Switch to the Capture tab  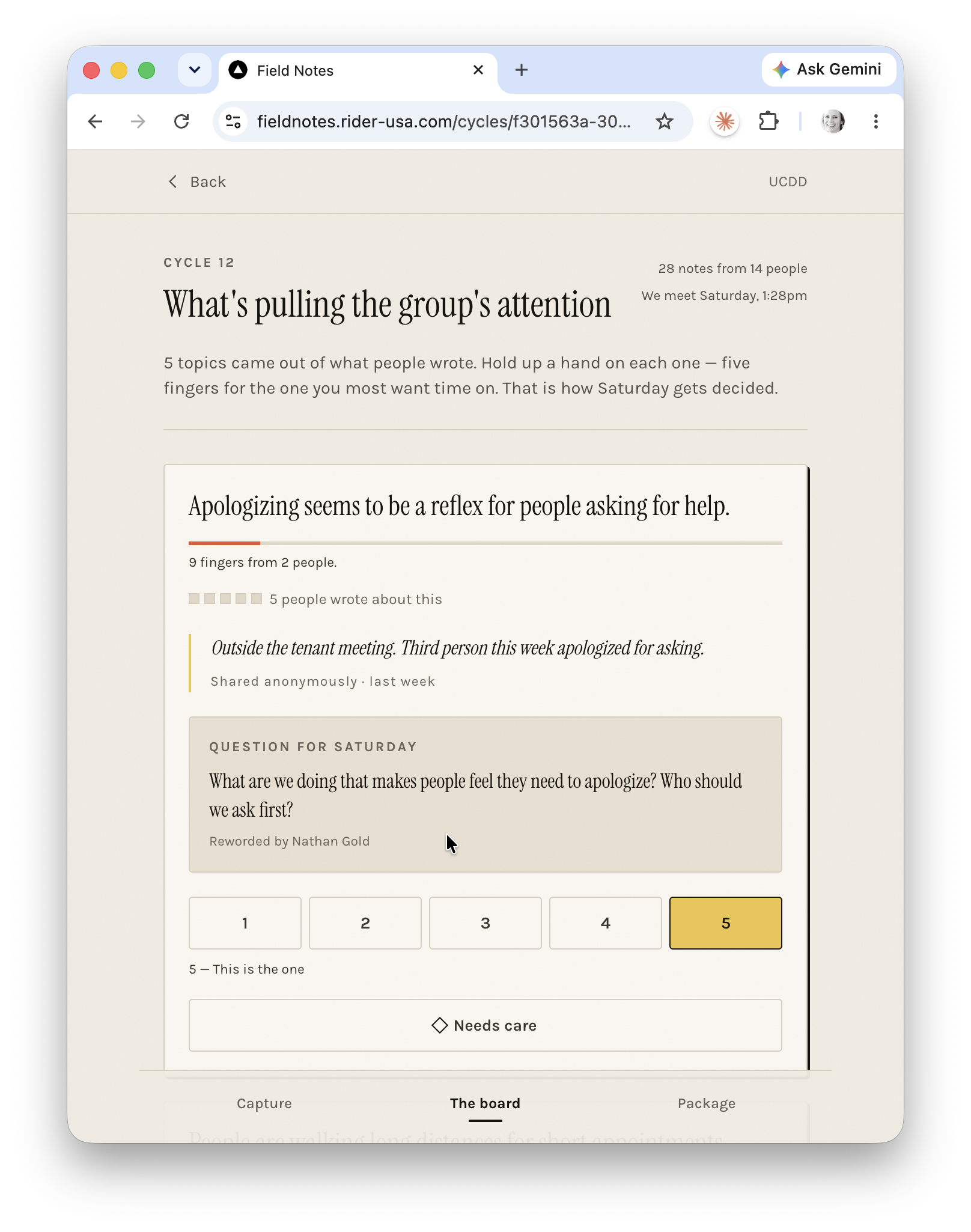pyautogui.click(x=264, y=1103)
